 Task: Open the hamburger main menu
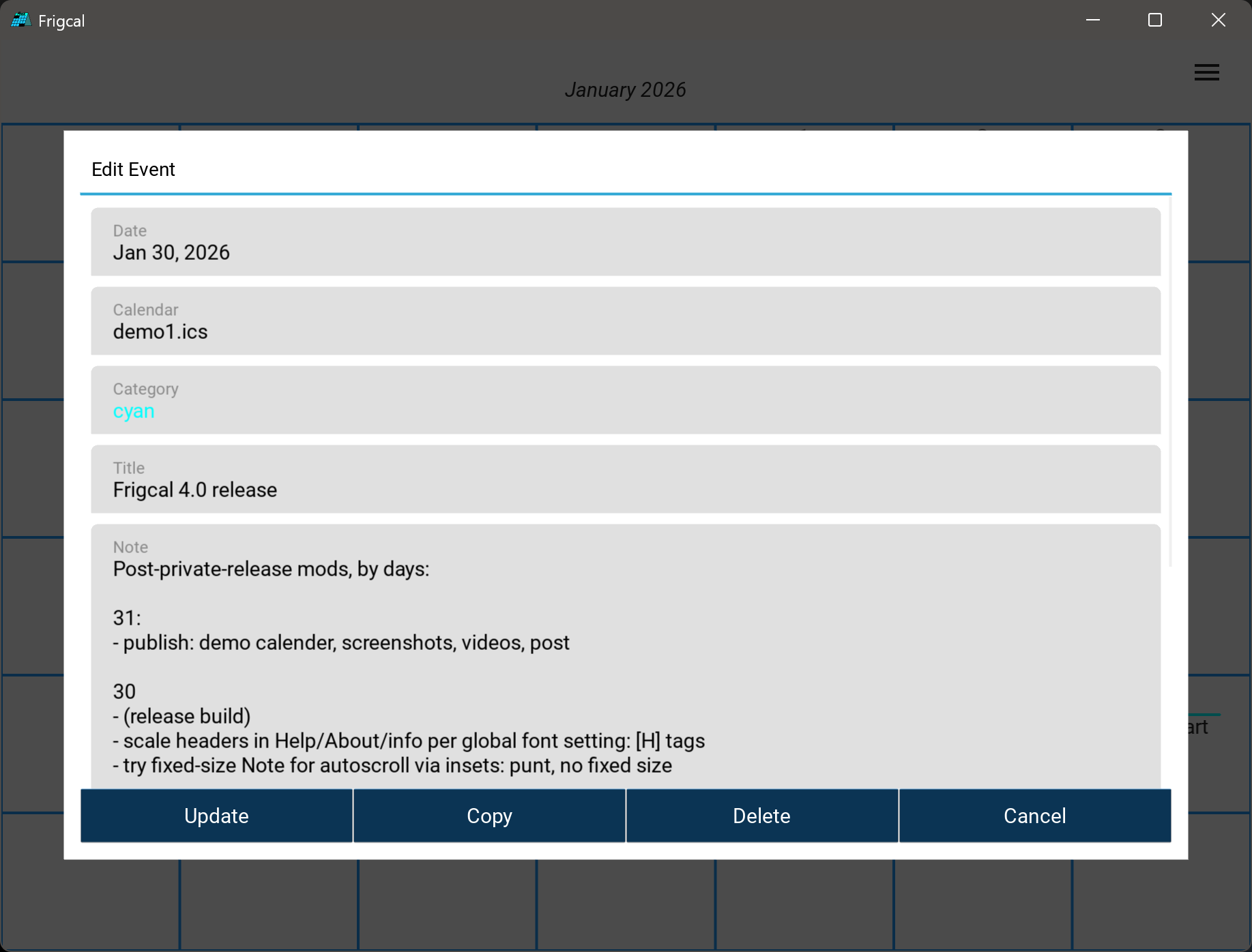tap(1206, 72)
